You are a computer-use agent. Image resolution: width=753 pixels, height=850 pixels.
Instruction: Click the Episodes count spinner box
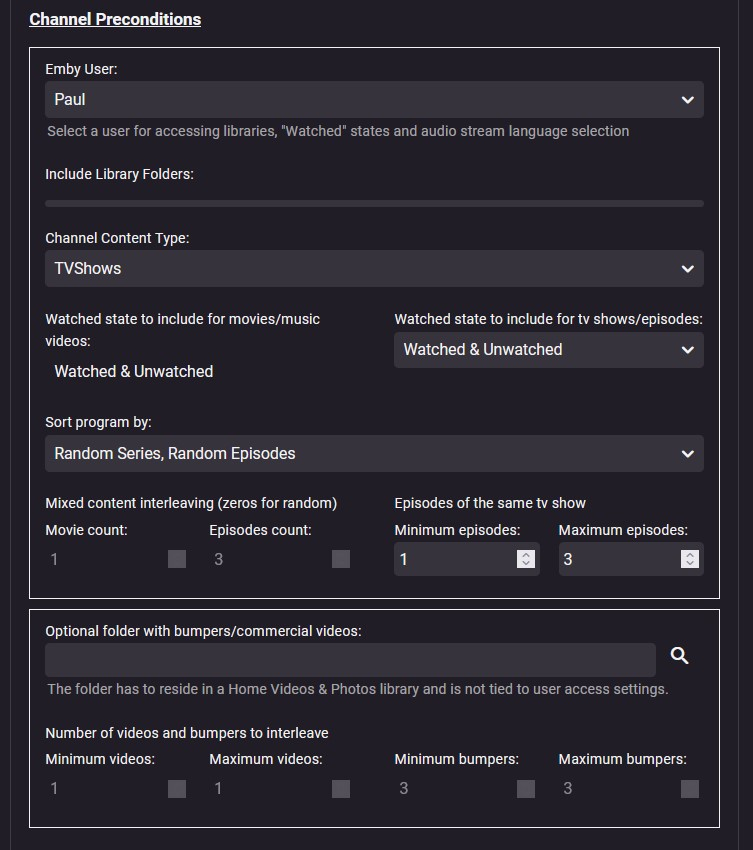click(x=341, y=560)
